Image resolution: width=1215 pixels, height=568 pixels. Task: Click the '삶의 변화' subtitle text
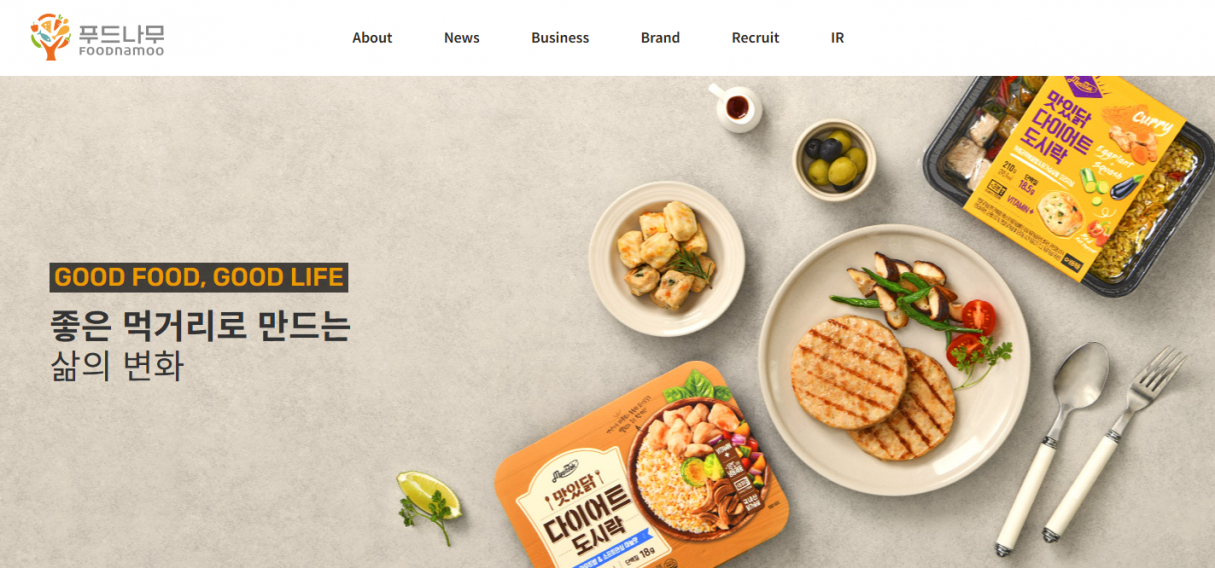[117, 366]
